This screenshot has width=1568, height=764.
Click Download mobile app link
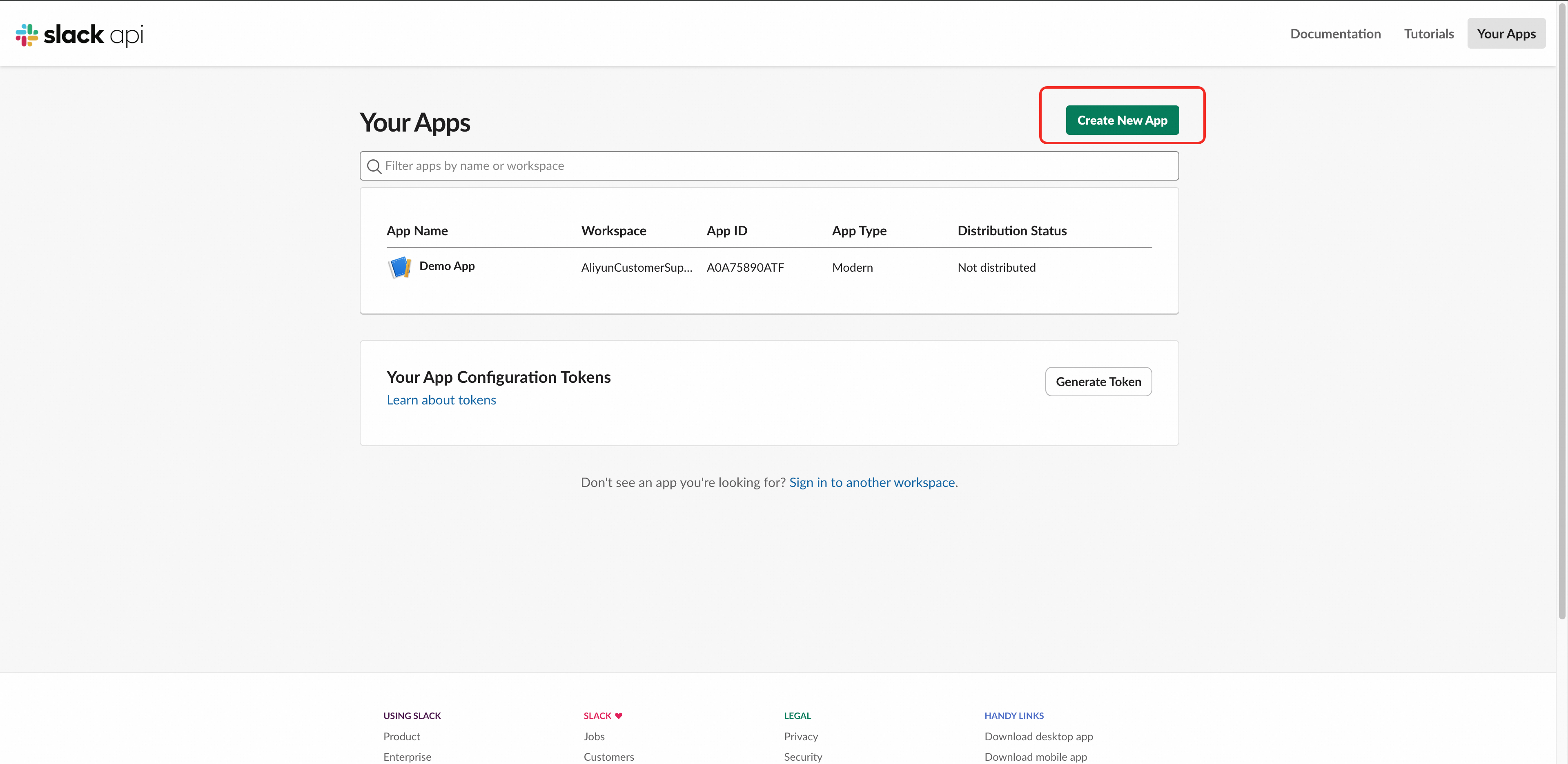click(1036, 757)
